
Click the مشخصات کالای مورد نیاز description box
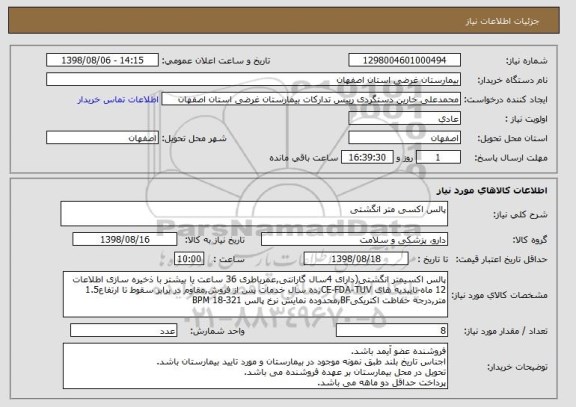(x=255, y=294)
